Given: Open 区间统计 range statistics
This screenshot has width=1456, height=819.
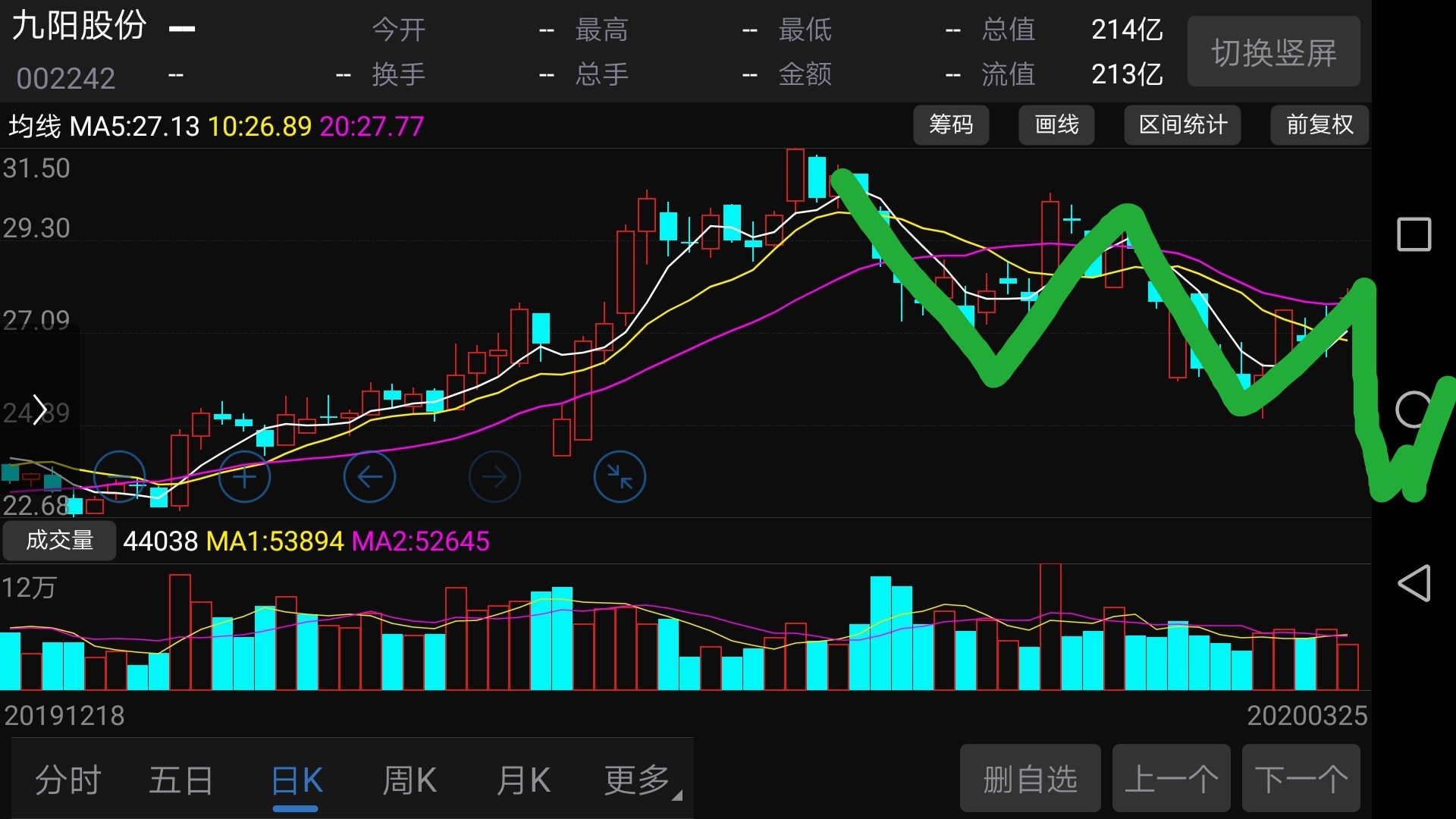Looking at the screenshot, I should (1182, 124).
